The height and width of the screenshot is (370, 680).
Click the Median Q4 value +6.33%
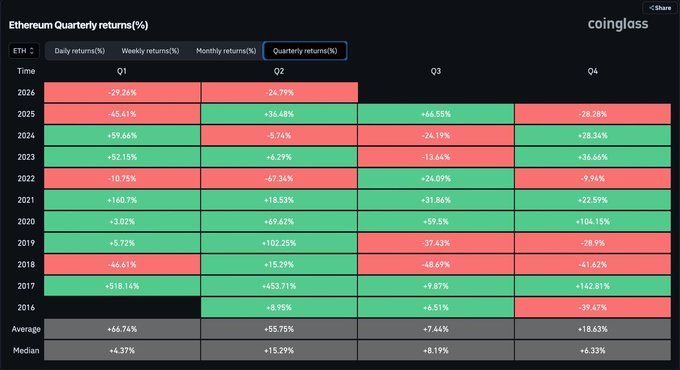click(x=593, y=350)
